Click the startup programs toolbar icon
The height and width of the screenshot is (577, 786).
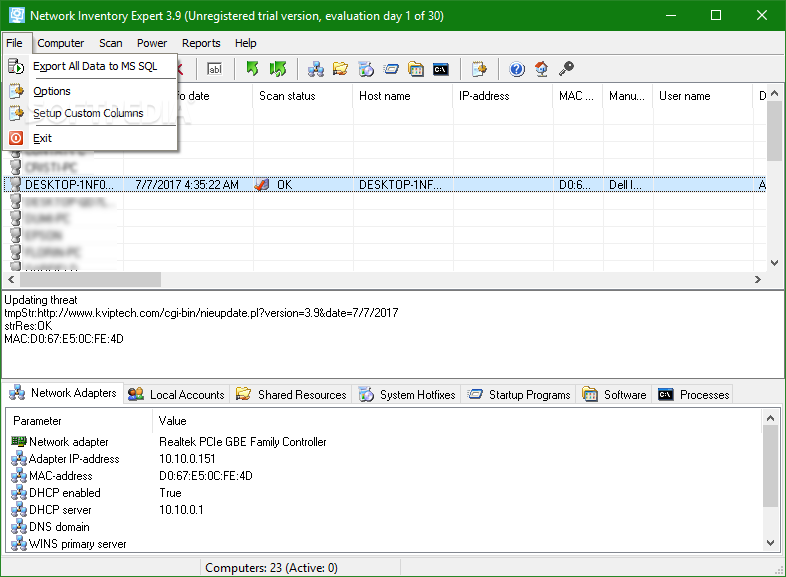point(391,69)
